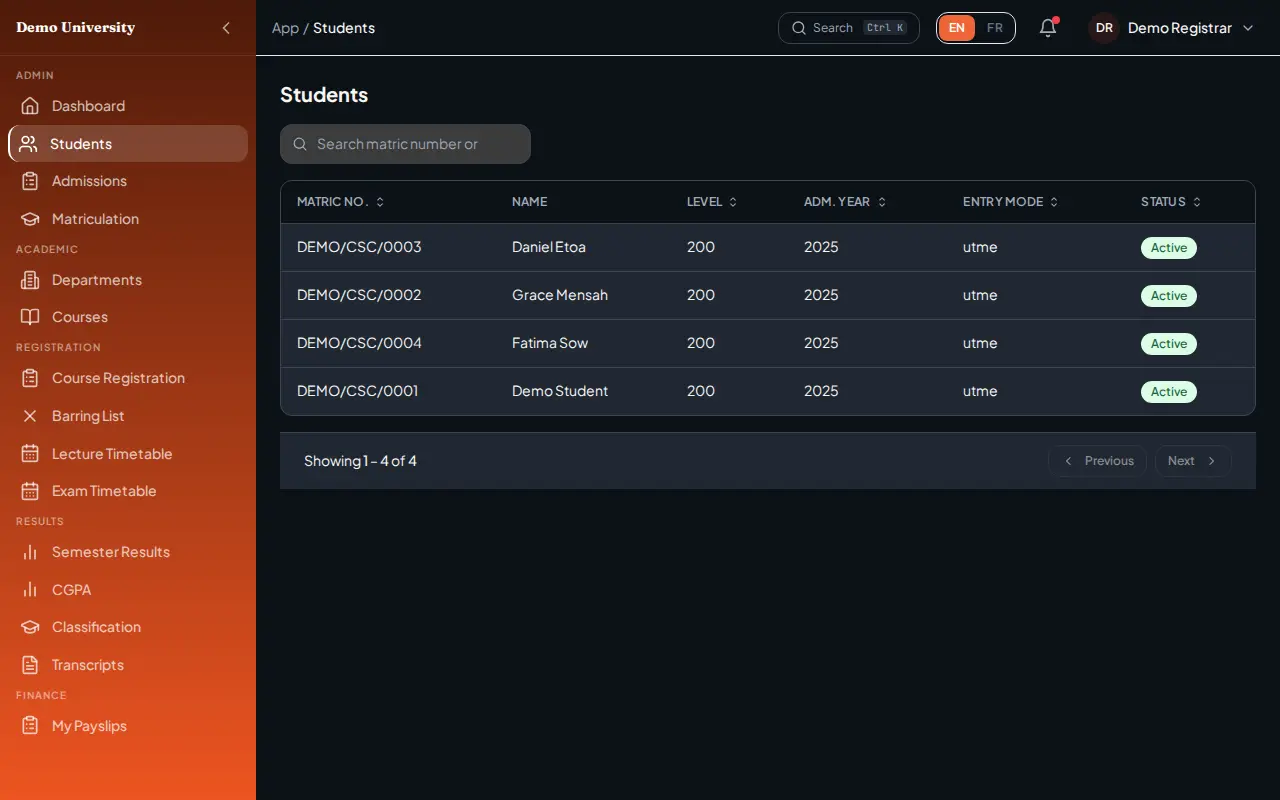Click the Course Registration clipboard icon

point(30,378)
